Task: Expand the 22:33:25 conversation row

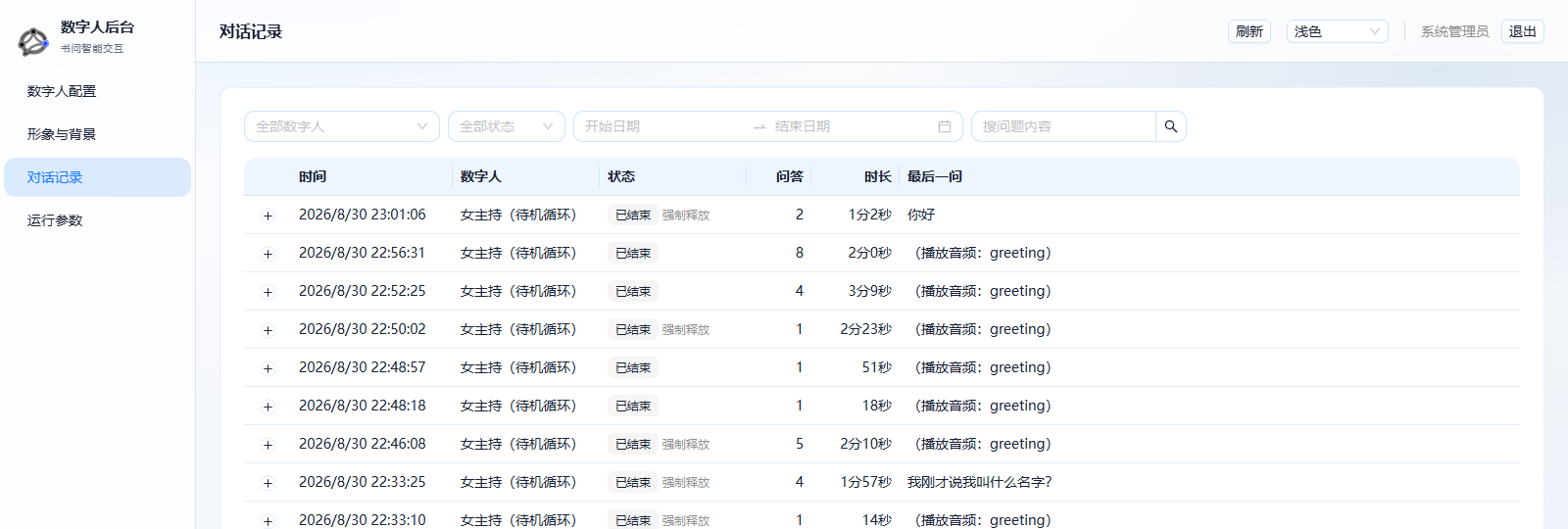Action: click(268, 483)
